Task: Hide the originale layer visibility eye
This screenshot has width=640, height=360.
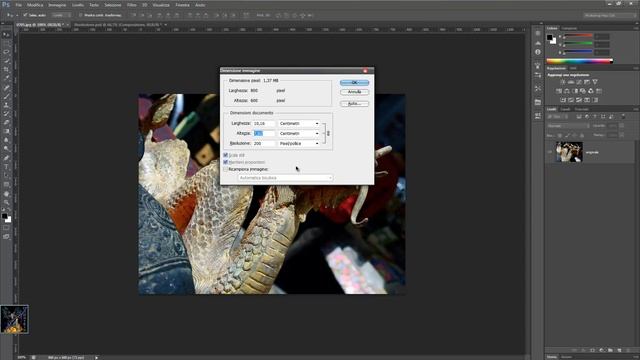Action: 550,152
